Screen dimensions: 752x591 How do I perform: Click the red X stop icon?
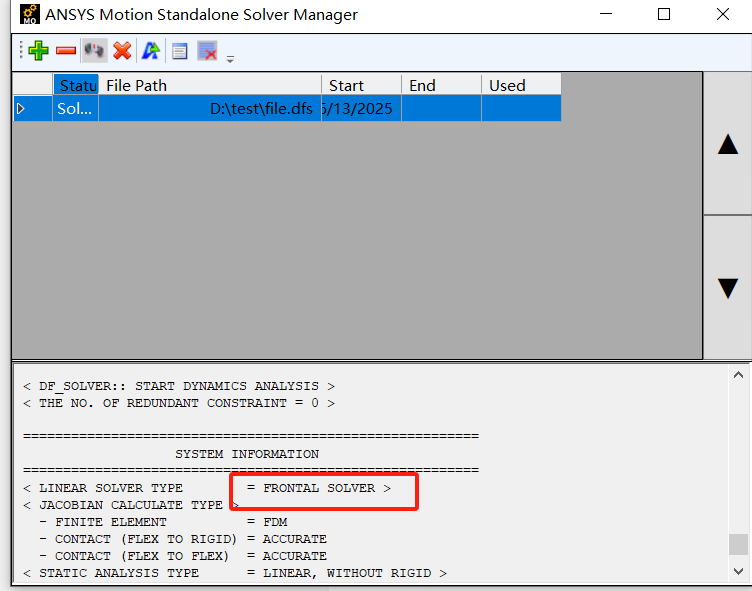tap(122, 50)
